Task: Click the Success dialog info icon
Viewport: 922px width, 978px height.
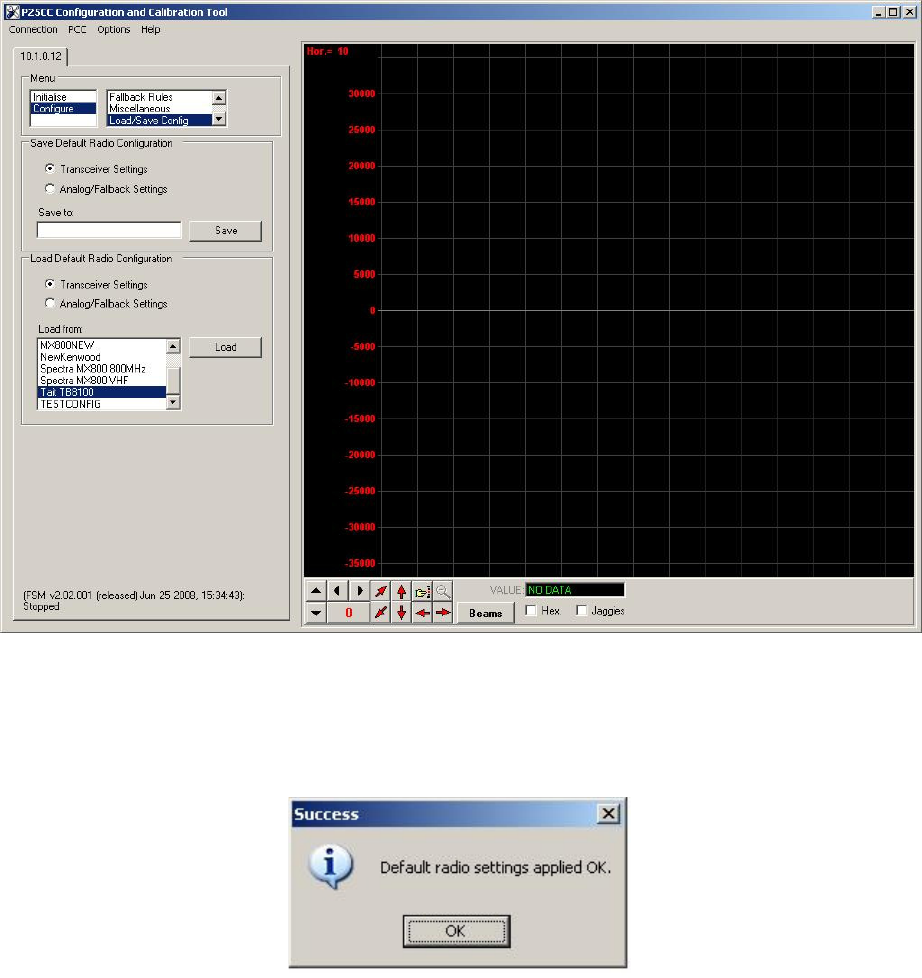Action: pos(331,866)
